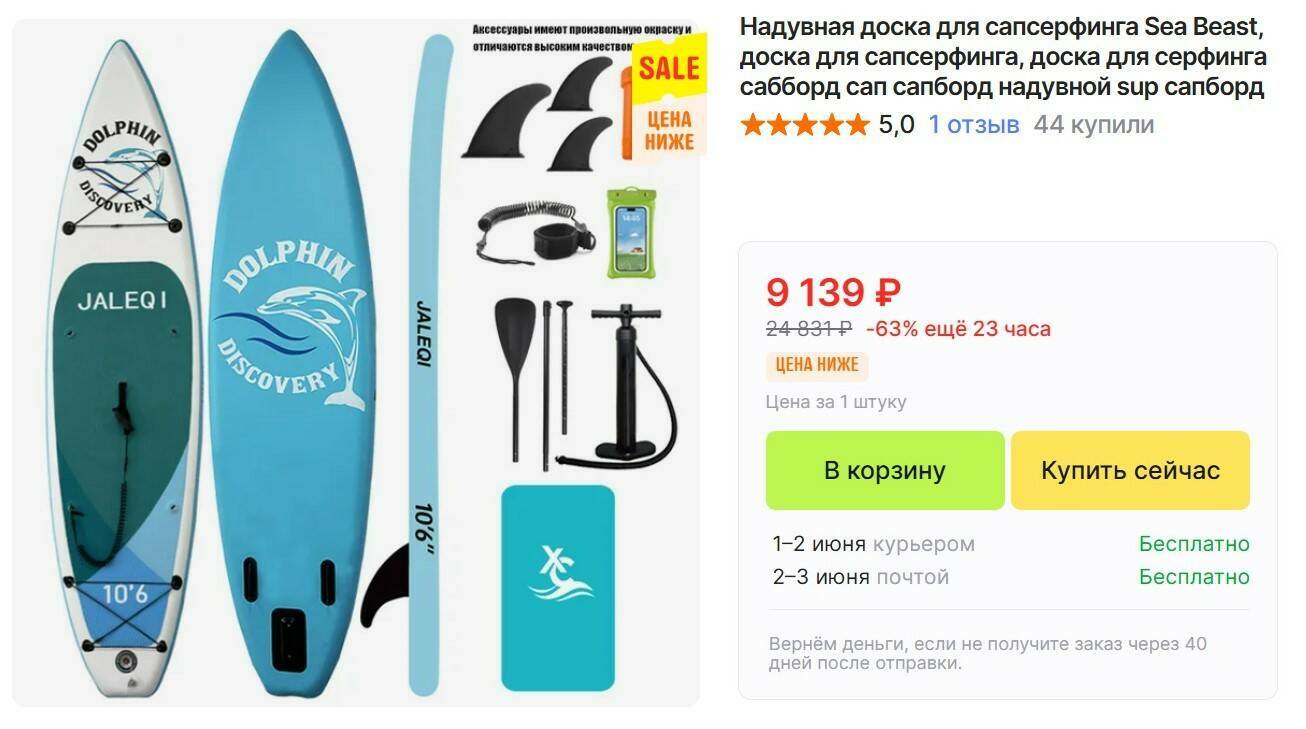1306x729 pixels.
Task: Select the 1–2 июня курьером delivery option
Action: point(1011,544)
